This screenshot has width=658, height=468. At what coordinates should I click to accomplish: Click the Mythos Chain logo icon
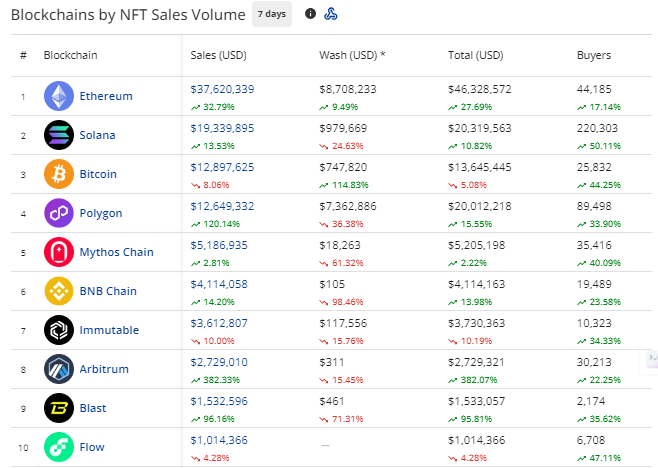[x=59, y=252]
